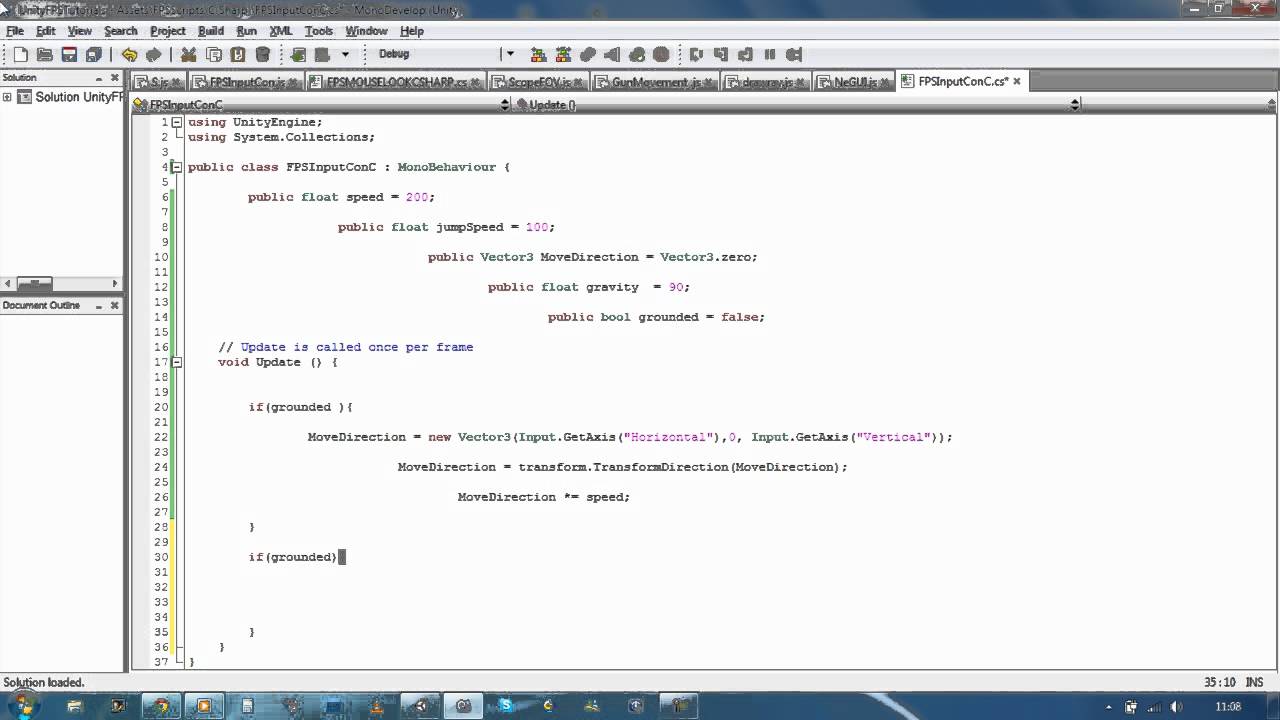Click the pause debugger icon
This screenshot has height=720, width=1280.
pyautogui.click(x=770, y=54)
